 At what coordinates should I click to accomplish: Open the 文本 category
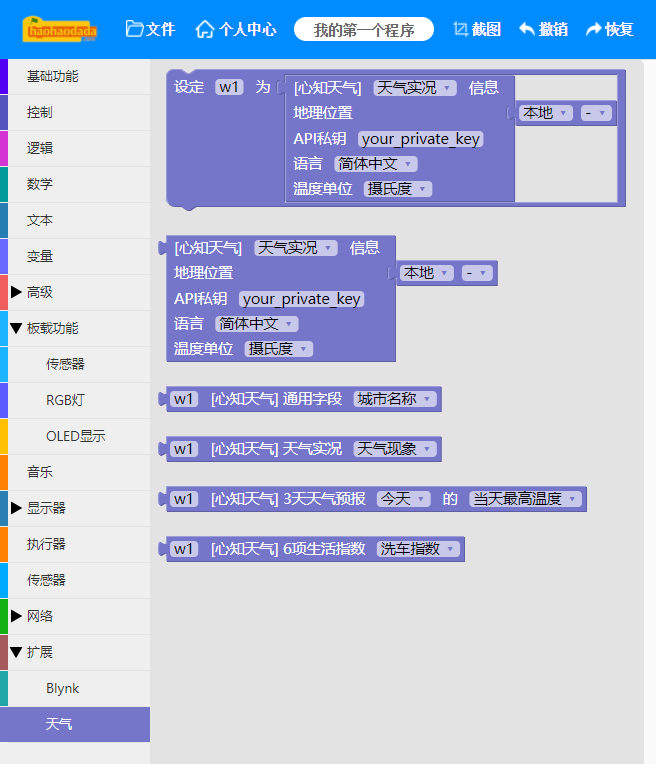(75, 221)
